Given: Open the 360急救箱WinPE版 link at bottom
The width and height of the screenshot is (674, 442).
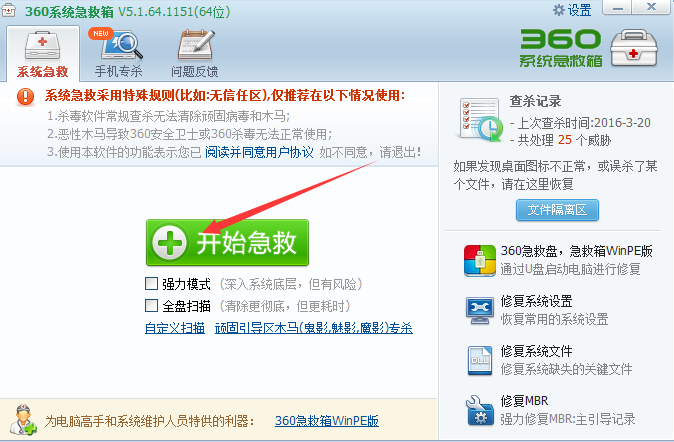Looking at the screenshot, I should click(327, 421).
